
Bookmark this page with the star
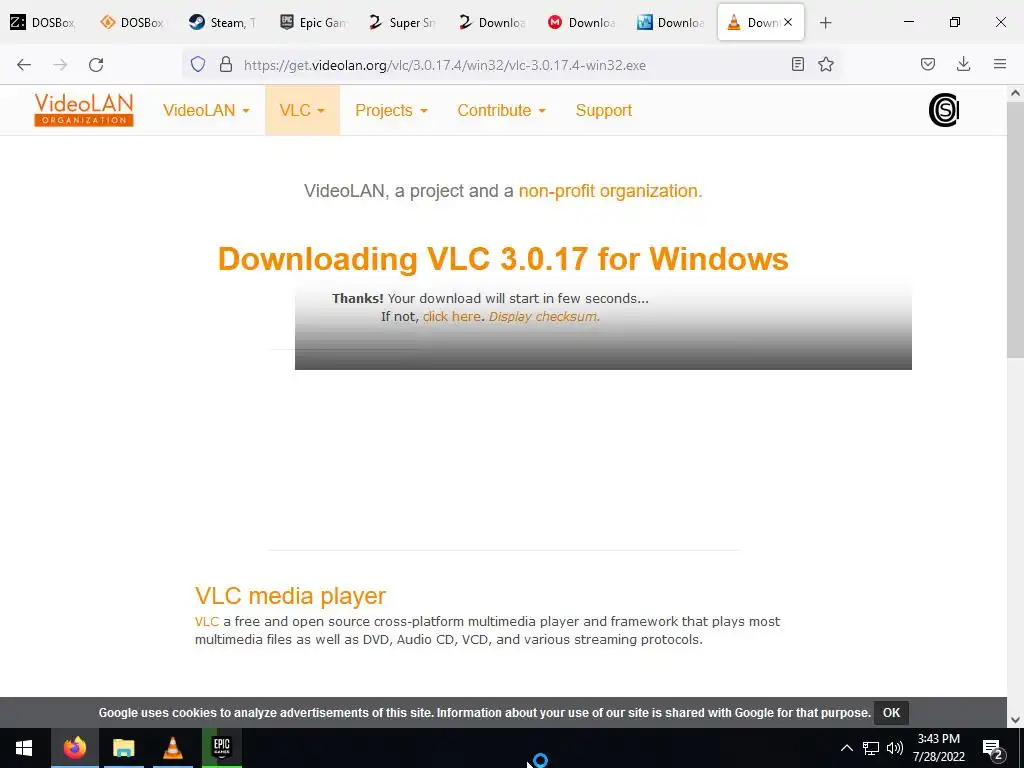click(826, 64)
